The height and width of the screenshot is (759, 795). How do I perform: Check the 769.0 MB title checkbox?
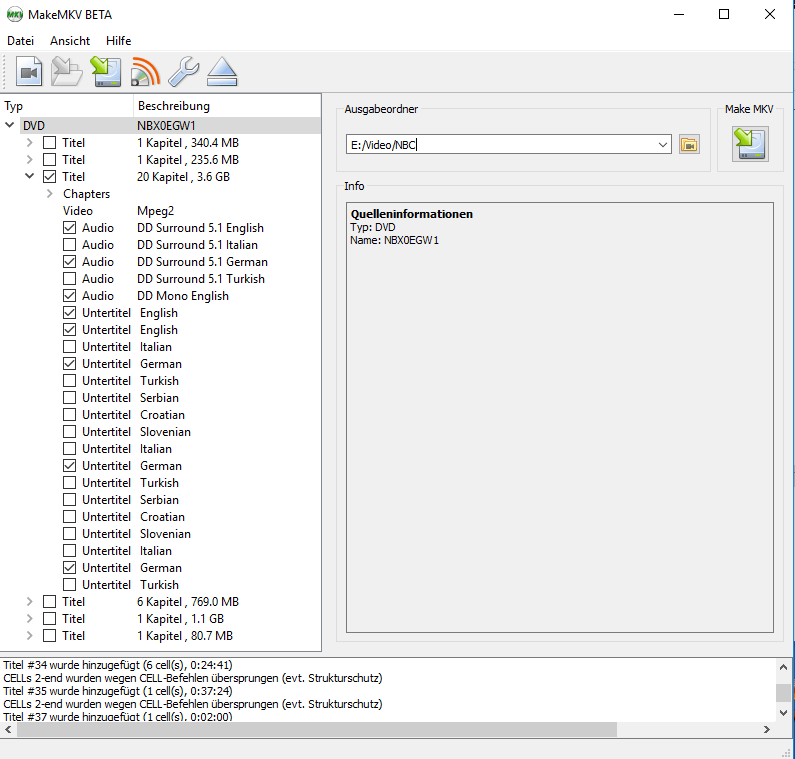49,602
